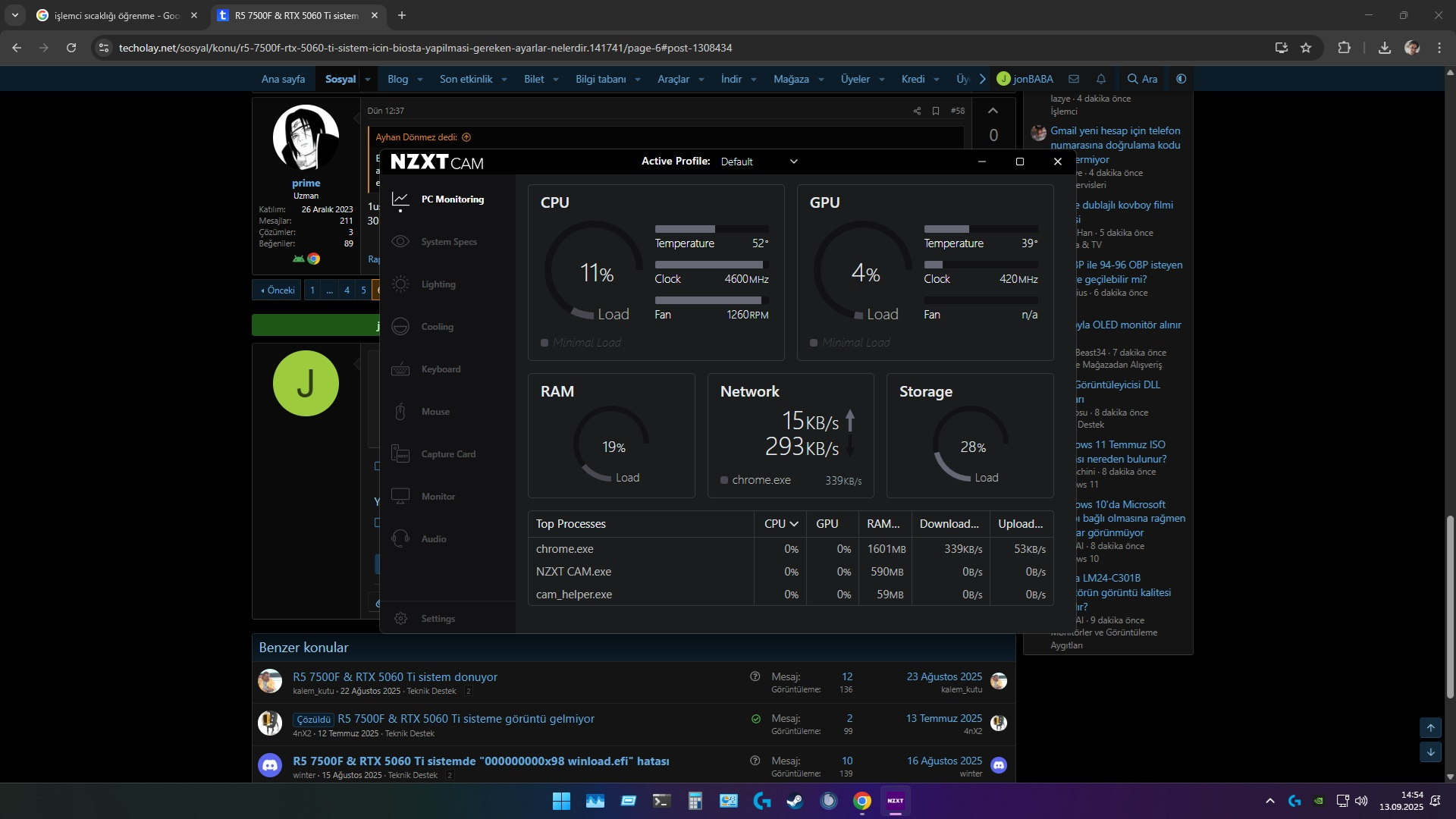Open the Bilet navigation item
The height and width of the screenshot is (819, 1456).
click(534, 79)
